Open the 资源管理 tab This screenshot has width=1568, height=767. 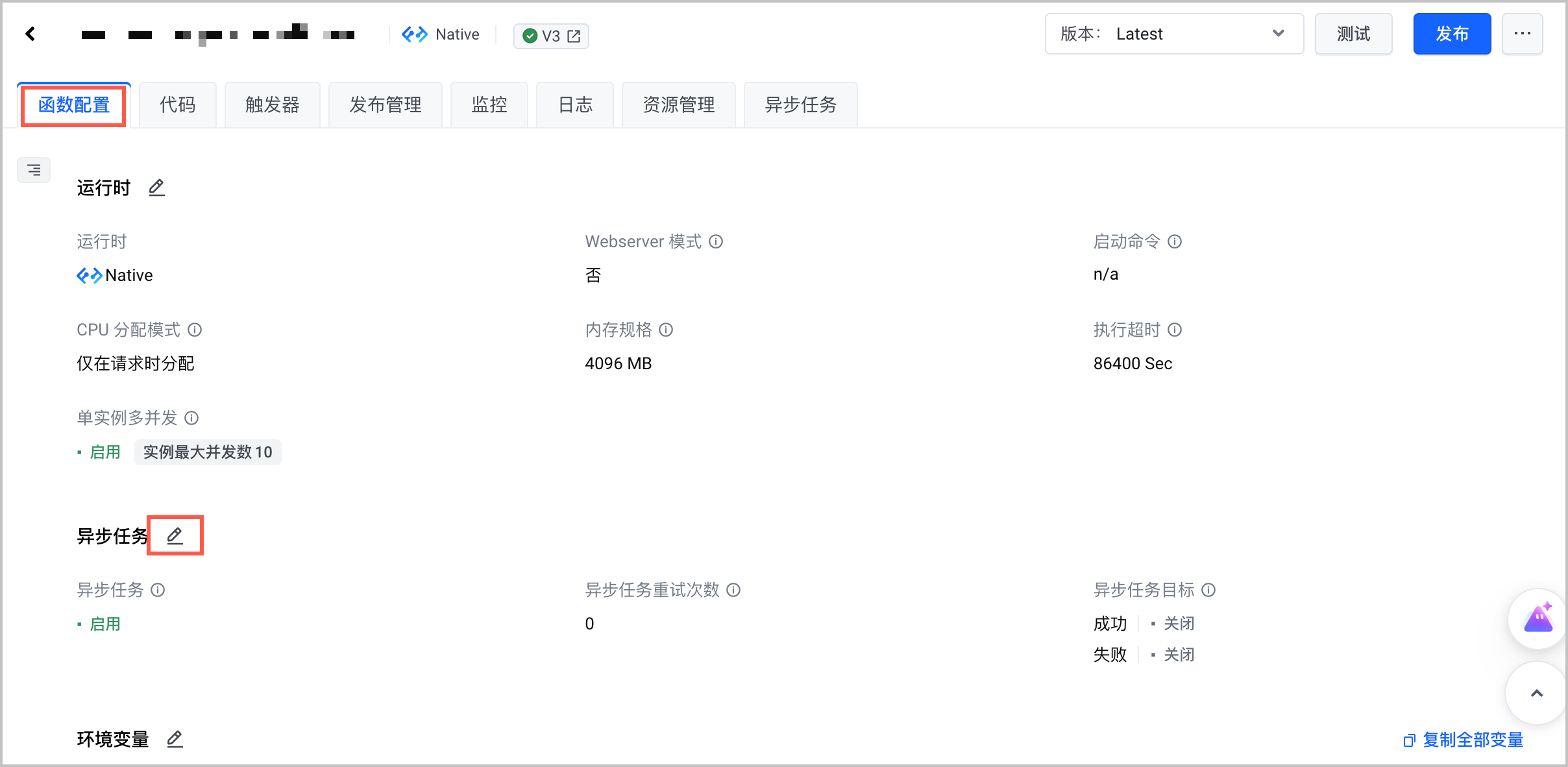679,105
